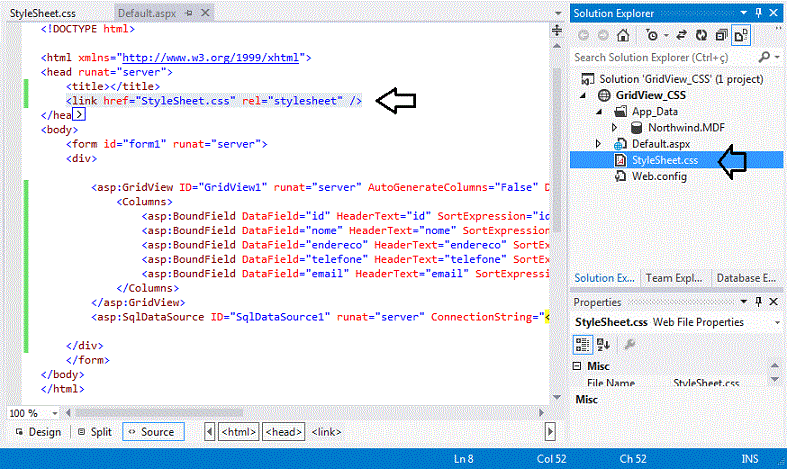787x469 pixels.
Task: Switch to the Solution Explorer bottom tab
Action: tap(604, 278)
